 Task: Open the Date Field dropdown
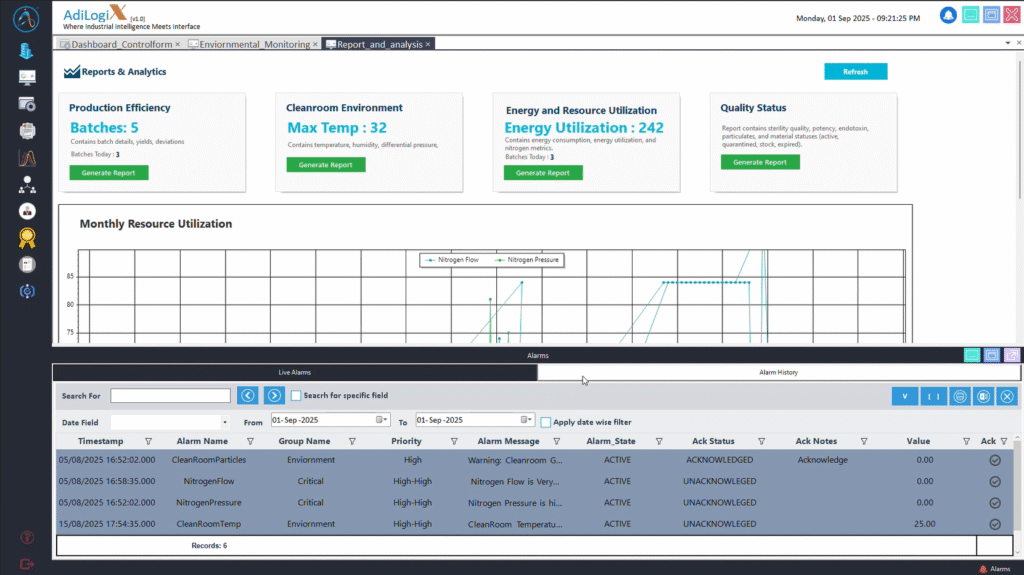point(225,422)
